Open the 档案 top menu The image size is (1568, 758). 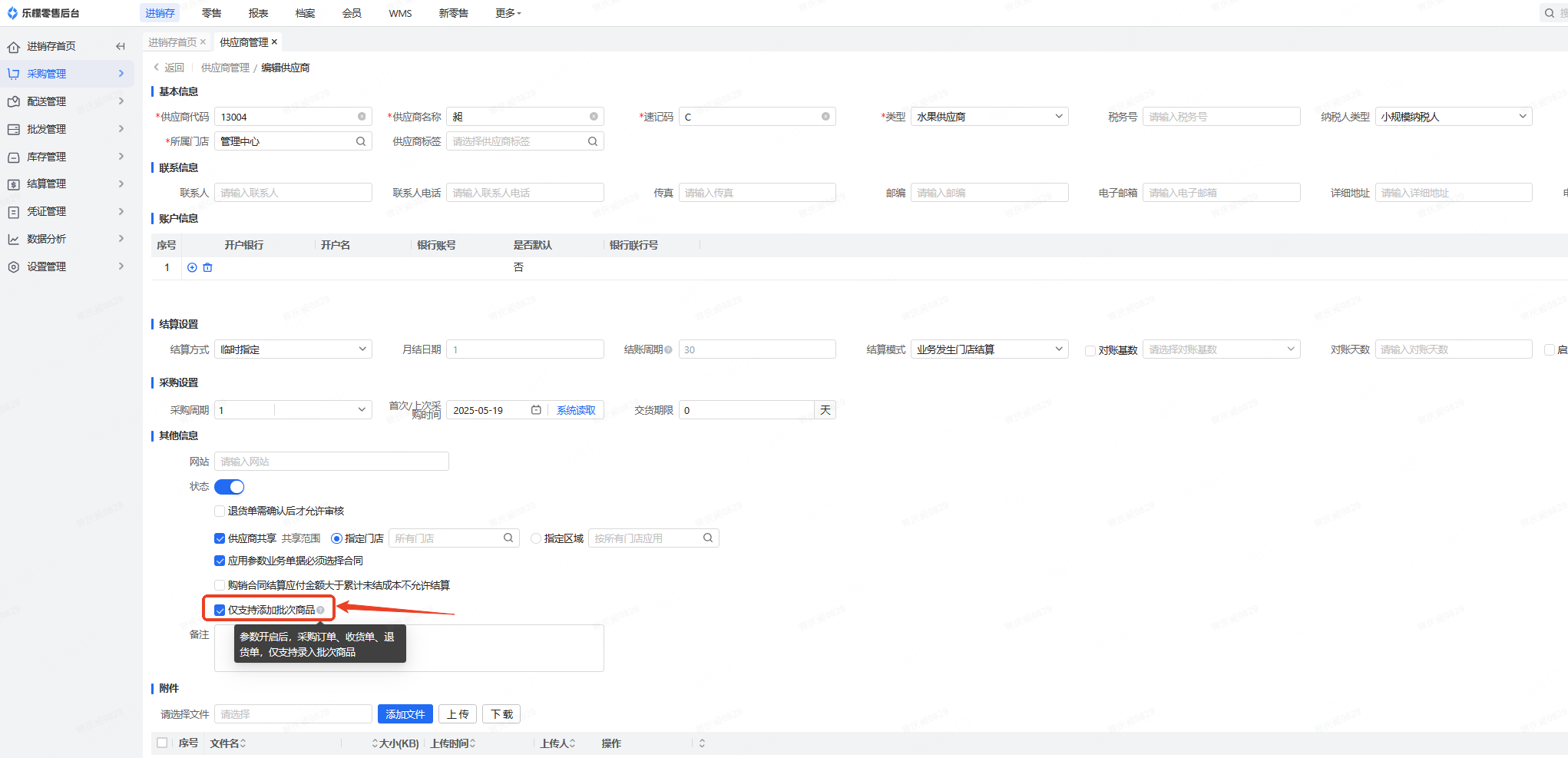pyautogui.click(x=305, y=13)
